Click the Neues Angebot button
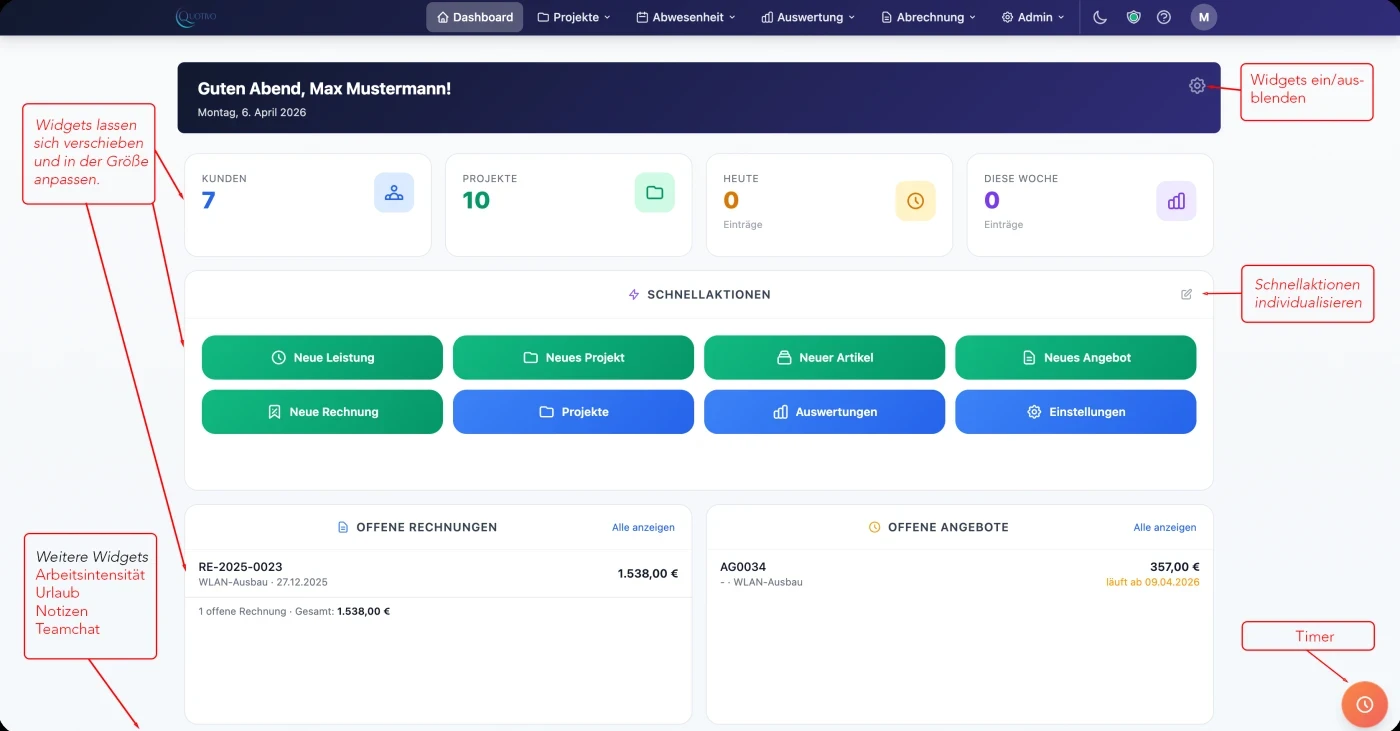The image size is (1400, 731). click(1075, 357)
